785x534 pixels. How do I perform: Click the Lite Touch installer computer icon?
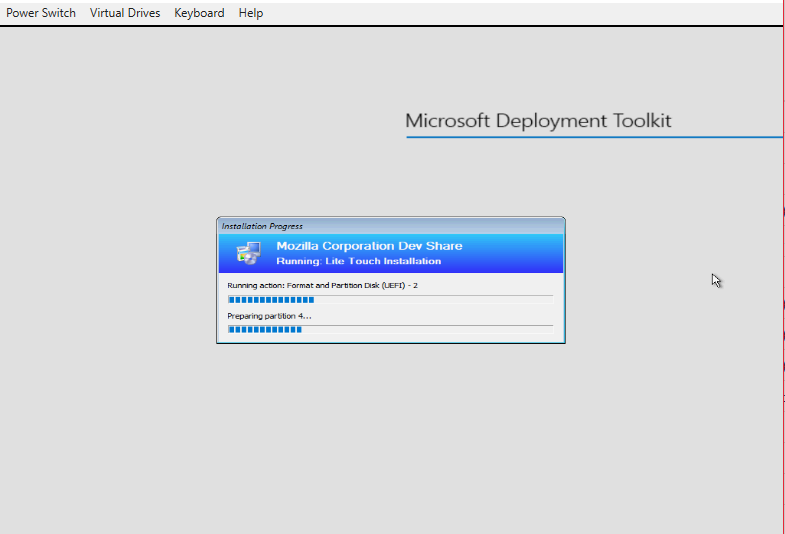249,253
